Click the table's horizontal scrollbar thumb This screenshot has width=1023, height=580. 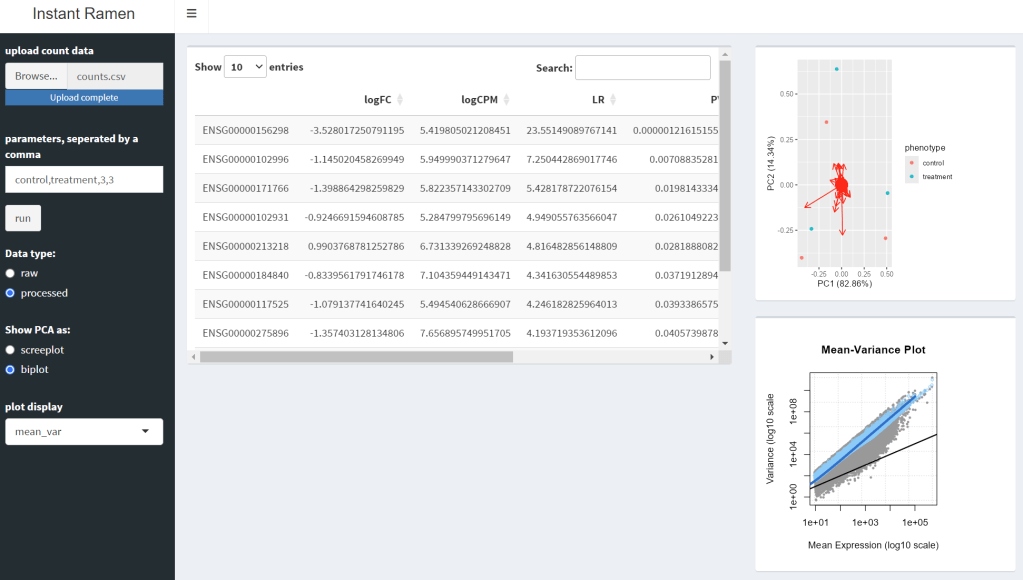point(355,357)
